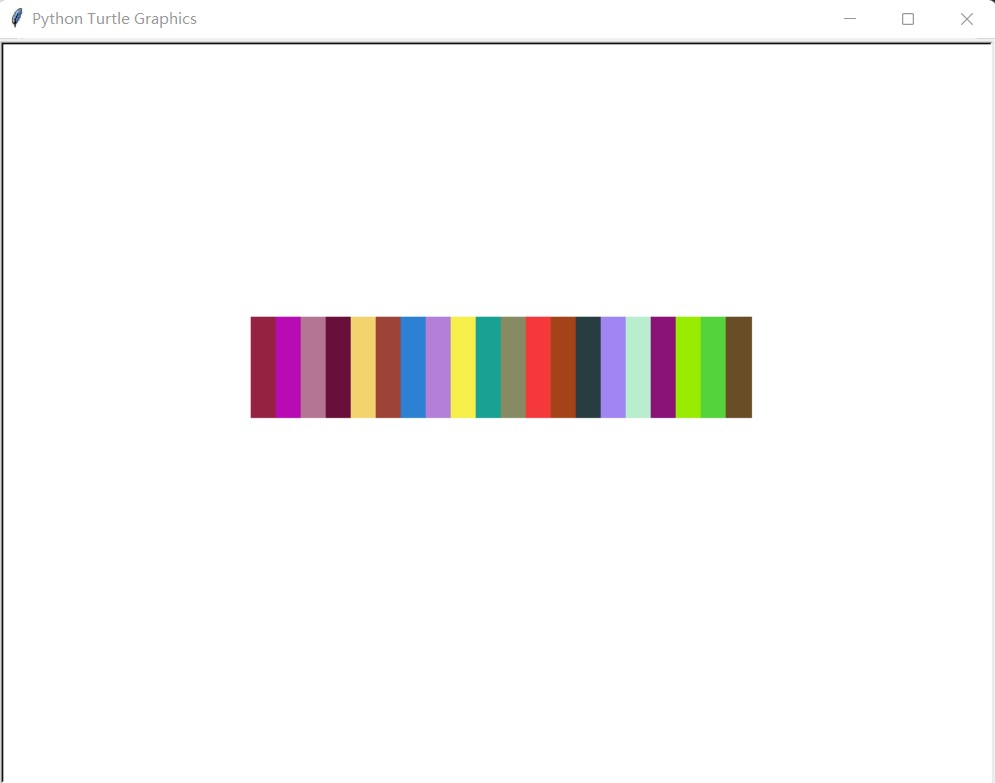This screenshot has height=783, width=995.
Task: Click the magenta color stripe
Action: click(288, 367)
